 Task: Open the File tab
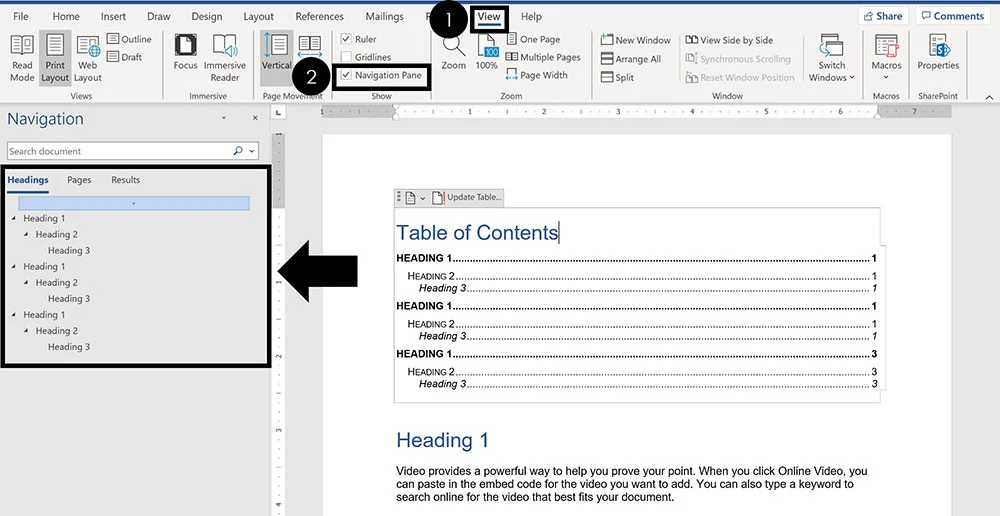pos(20,17)
